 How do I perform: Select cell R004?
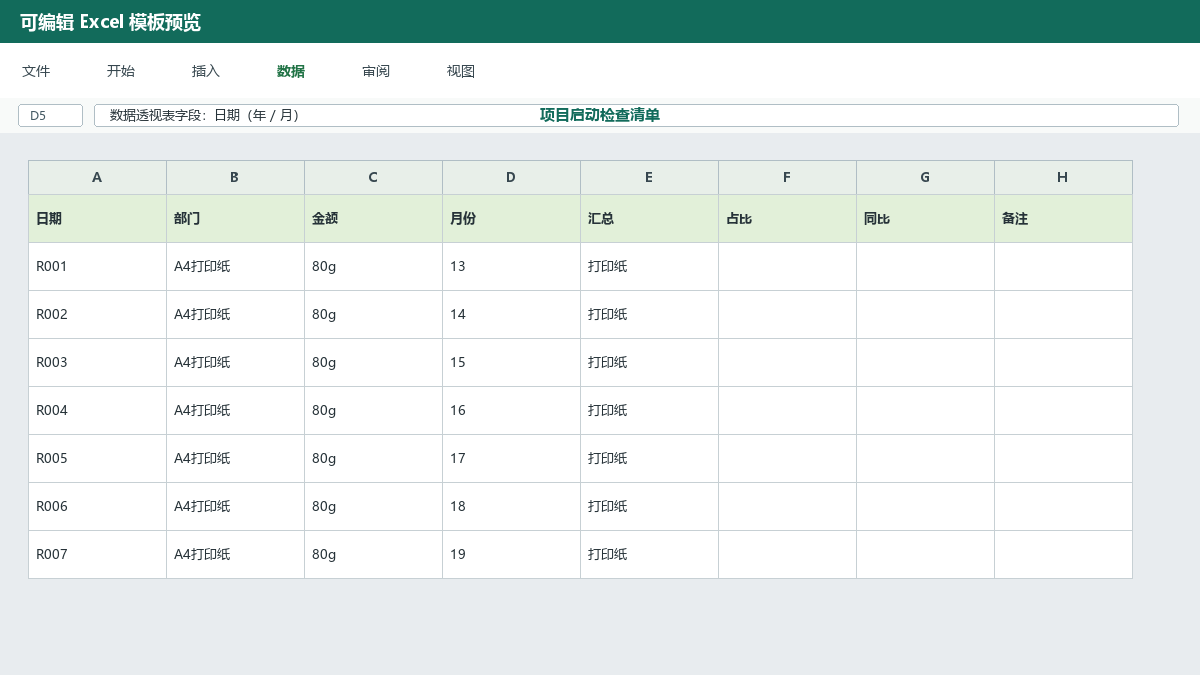97,410
